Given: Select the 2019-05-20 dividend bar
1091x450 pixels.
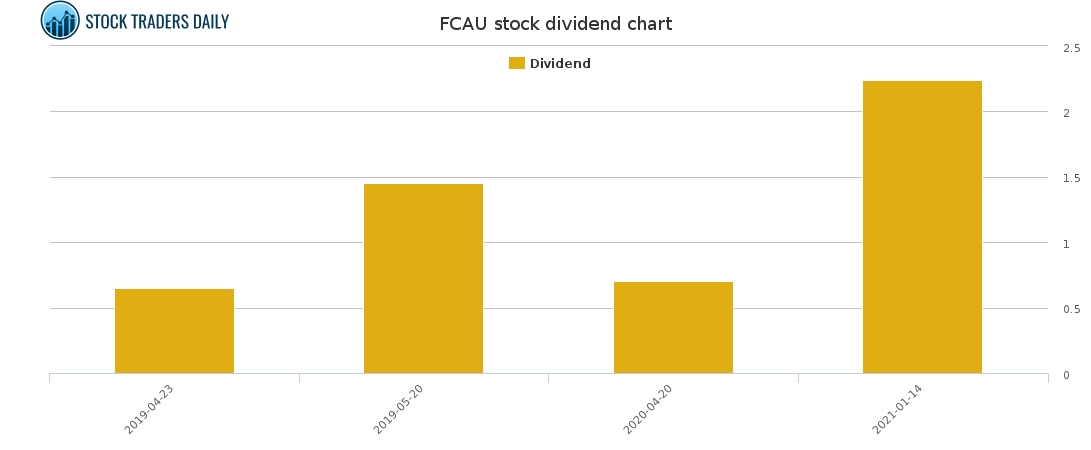Looking at the screenshot, I should click(423, 279).
